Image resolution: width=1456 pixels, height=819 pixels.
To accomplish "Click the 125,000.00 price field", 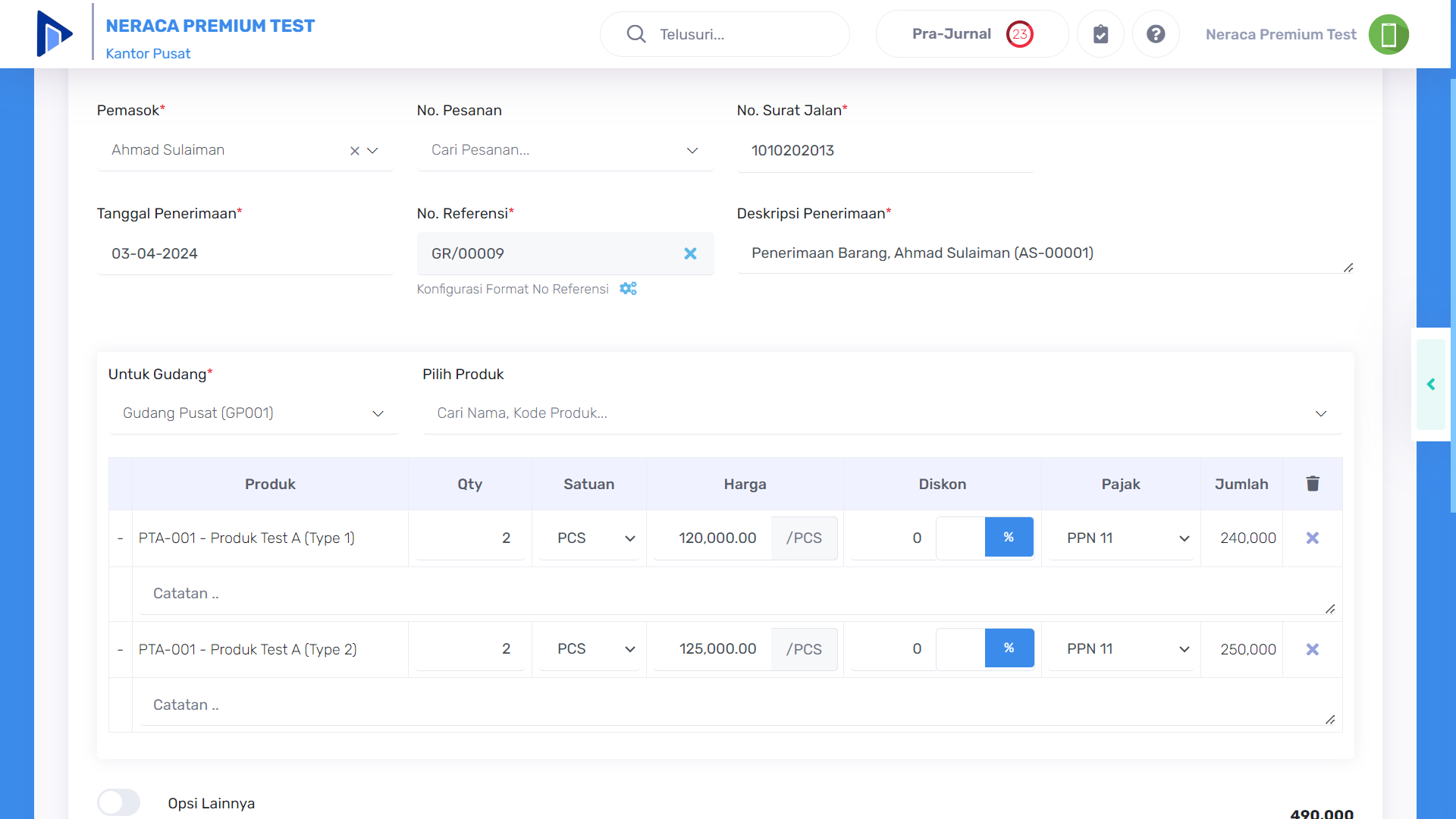I will (x=712, y=649).
